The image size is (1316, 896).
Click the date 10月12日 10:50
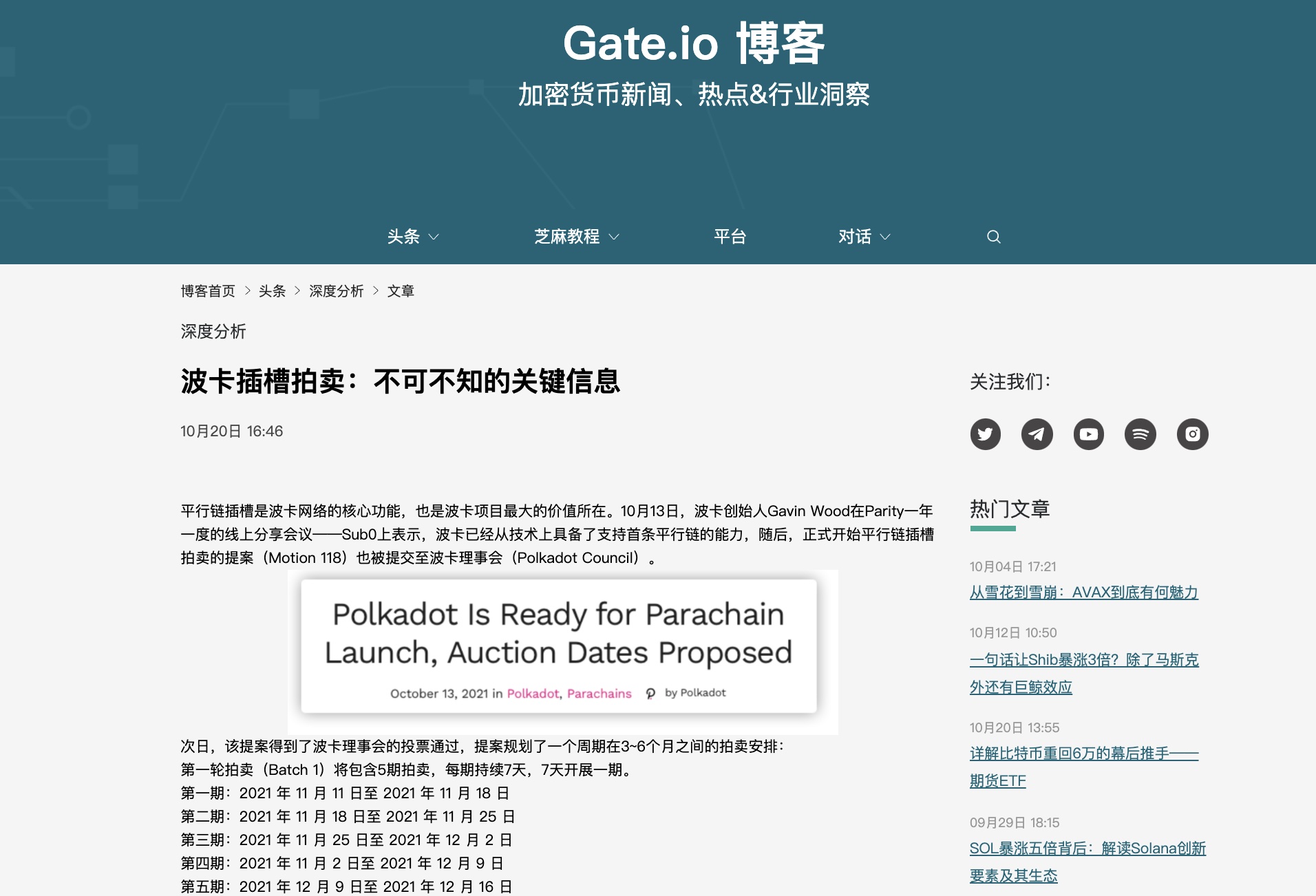tap(1013, 632)
